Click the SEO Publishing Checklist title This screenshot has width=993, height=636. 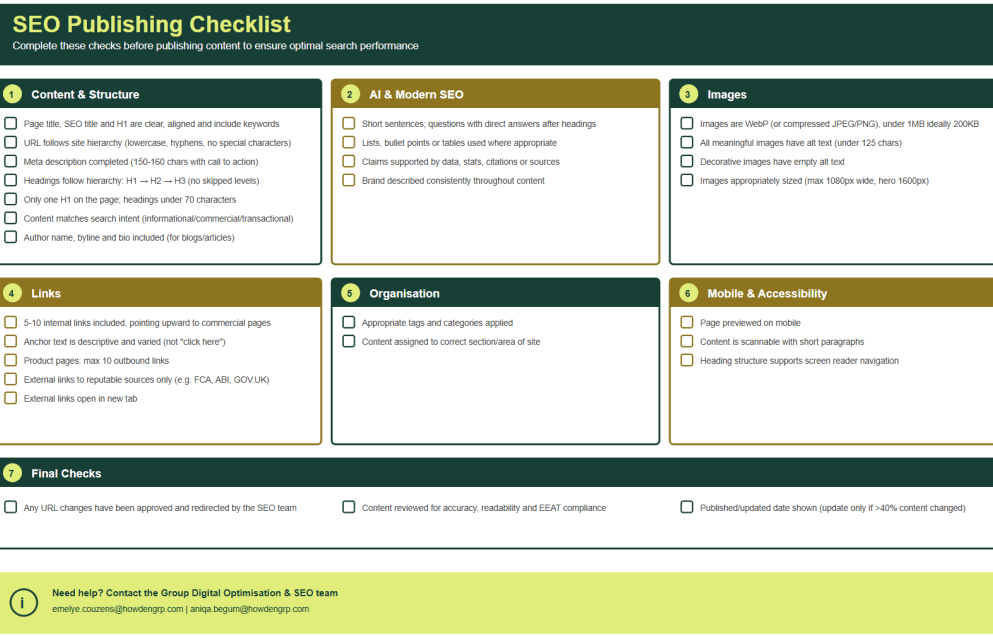152,24
